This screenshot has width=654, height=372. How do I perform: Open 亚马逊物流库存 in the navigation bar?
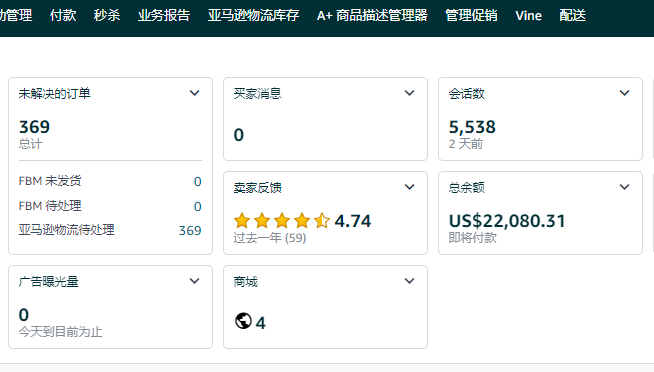(254, 15)
